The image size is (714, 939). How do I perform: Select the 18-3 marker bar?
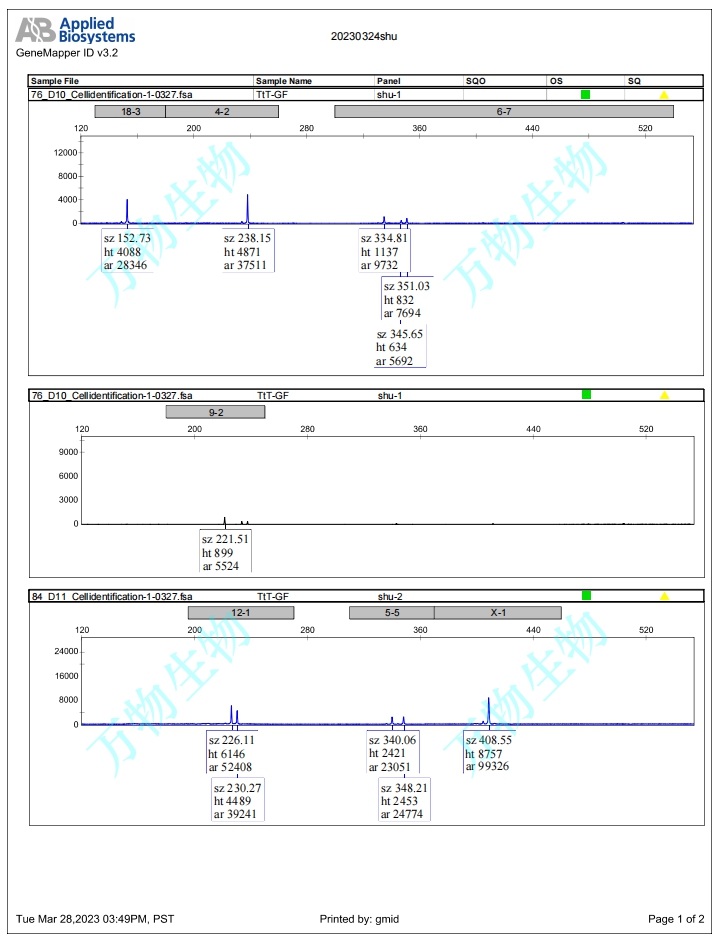pos(130,112)
